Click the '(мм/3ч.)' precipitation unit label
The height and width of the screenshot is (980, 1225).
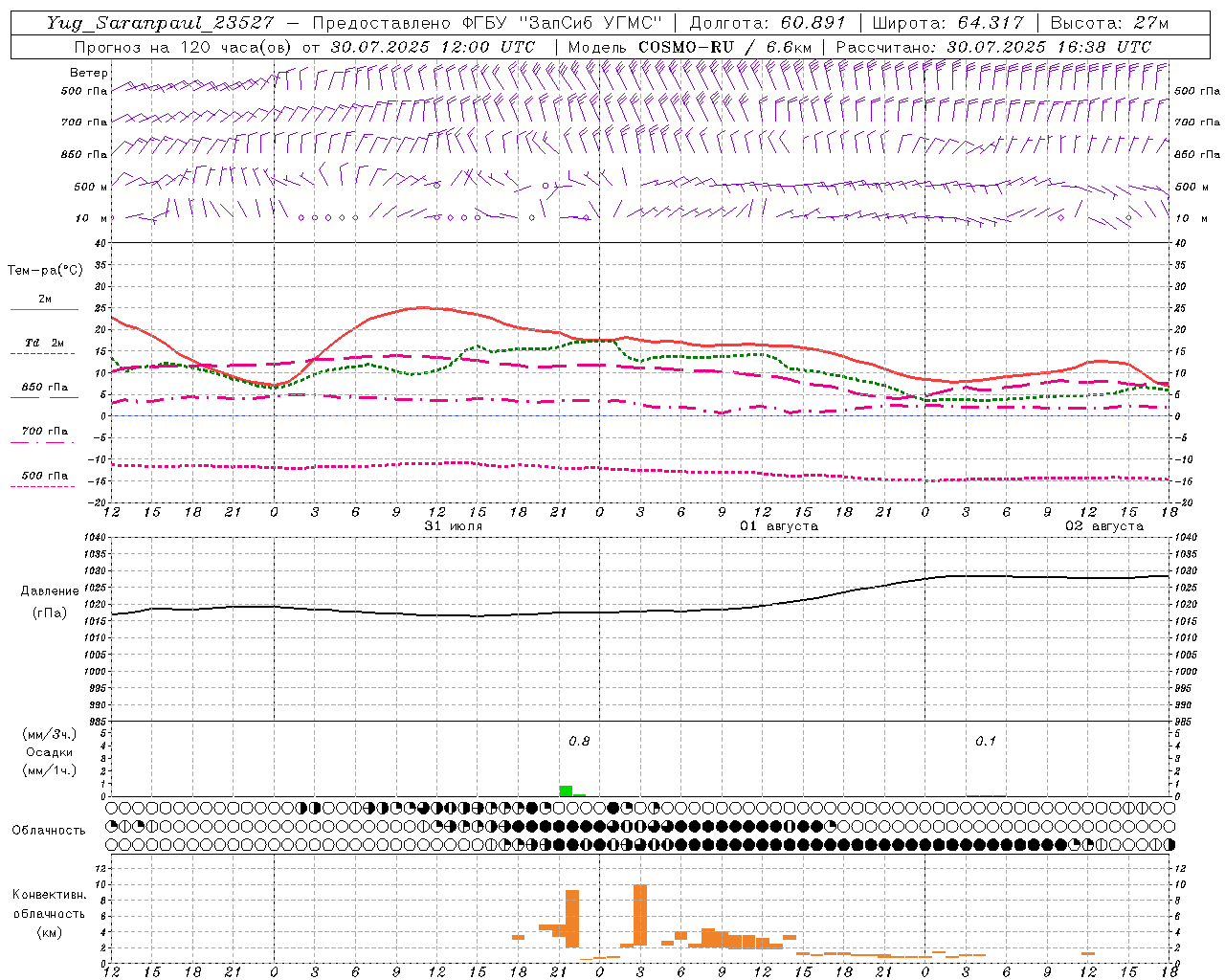(50, 734)
